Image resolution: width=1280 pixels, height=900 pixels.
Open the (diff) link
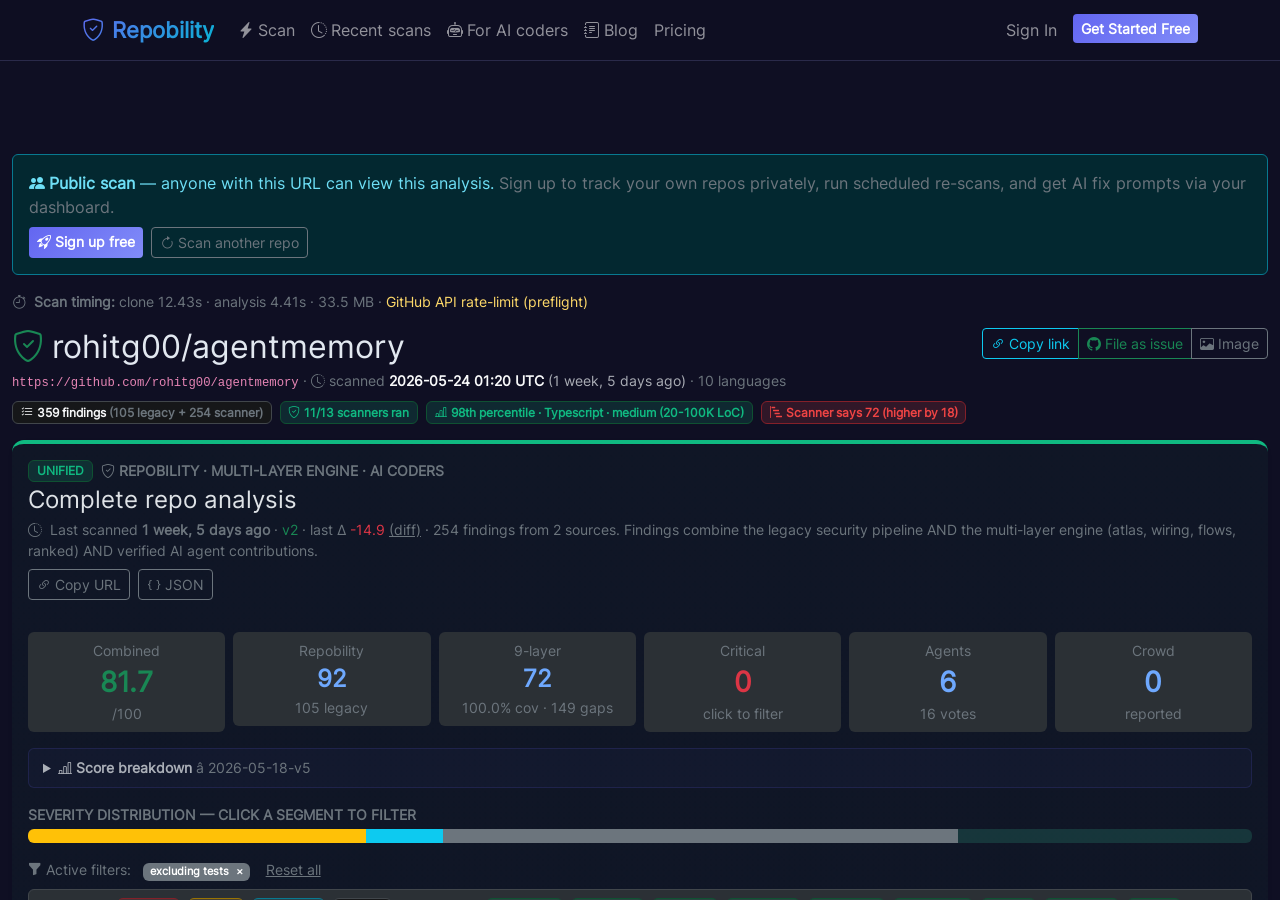405,530
